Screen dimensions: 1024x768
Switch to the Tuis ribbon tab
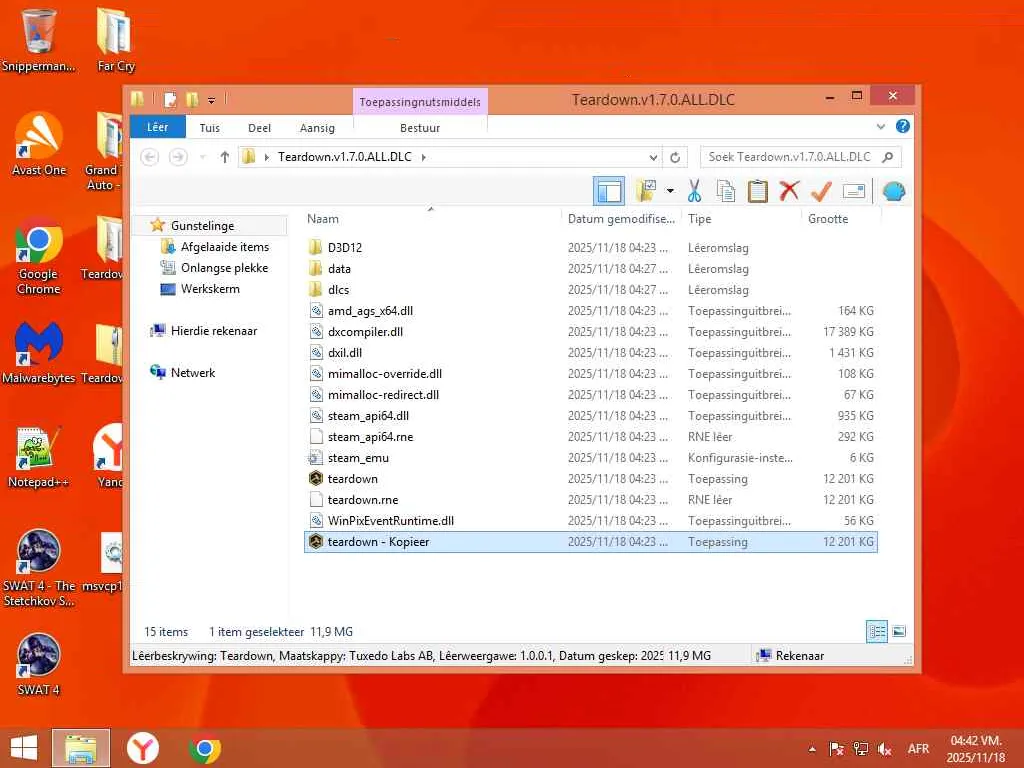210,128
